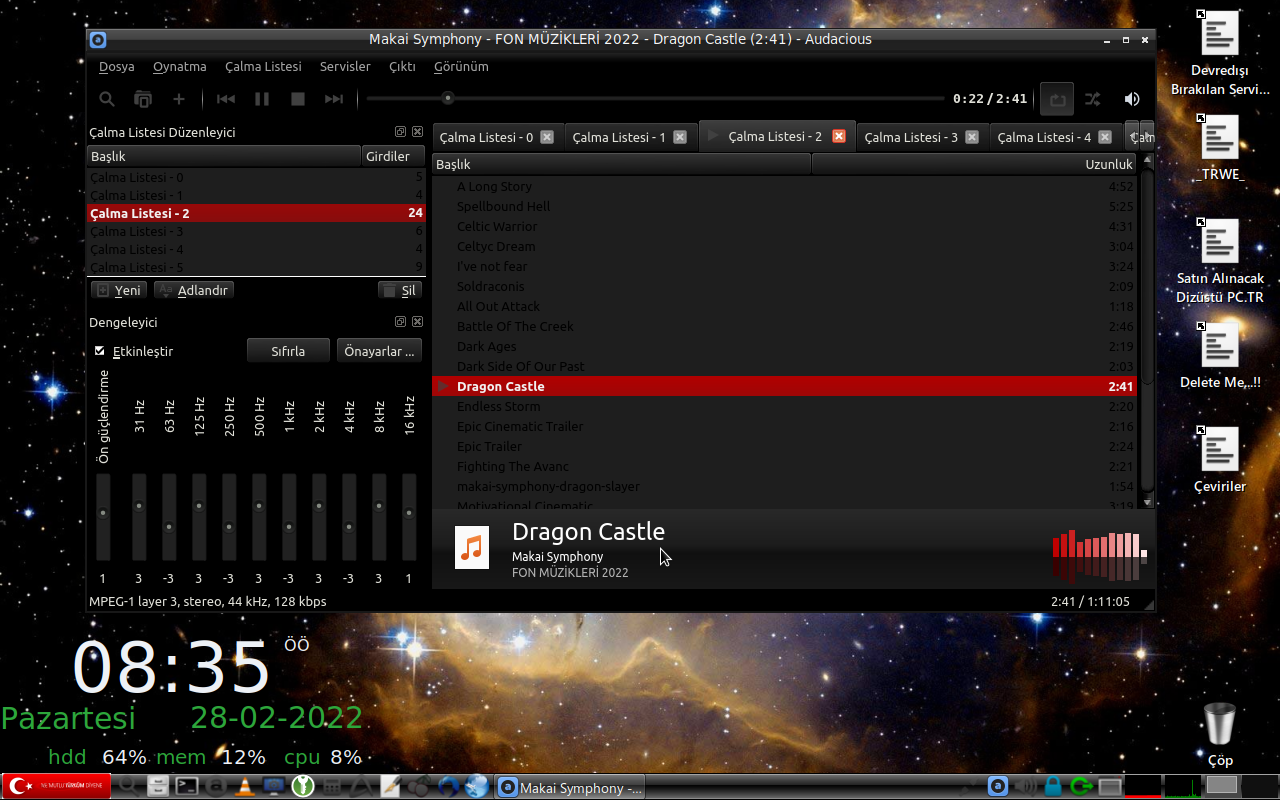1280x800 pixels.
Task: Click the Girdiler column header
Action: [392, 156]
